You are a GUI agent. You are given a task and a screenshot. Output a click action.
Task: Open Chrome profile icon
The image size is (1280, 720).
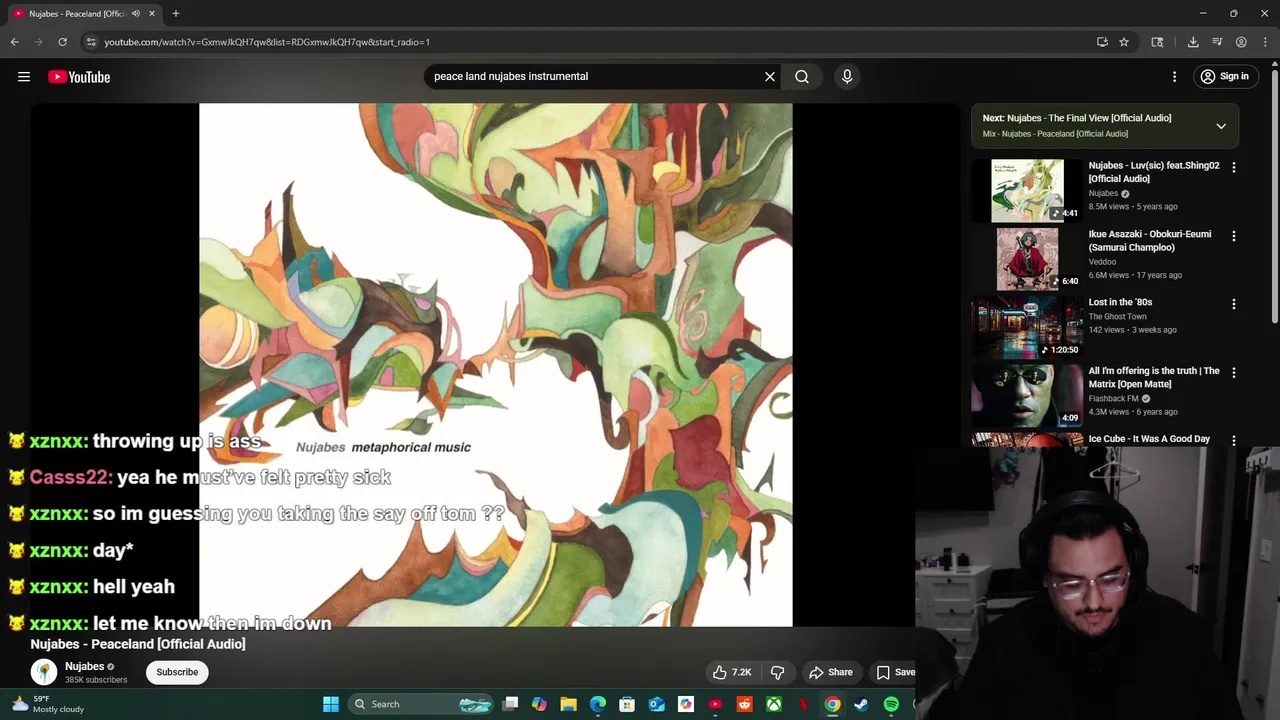1241,42
